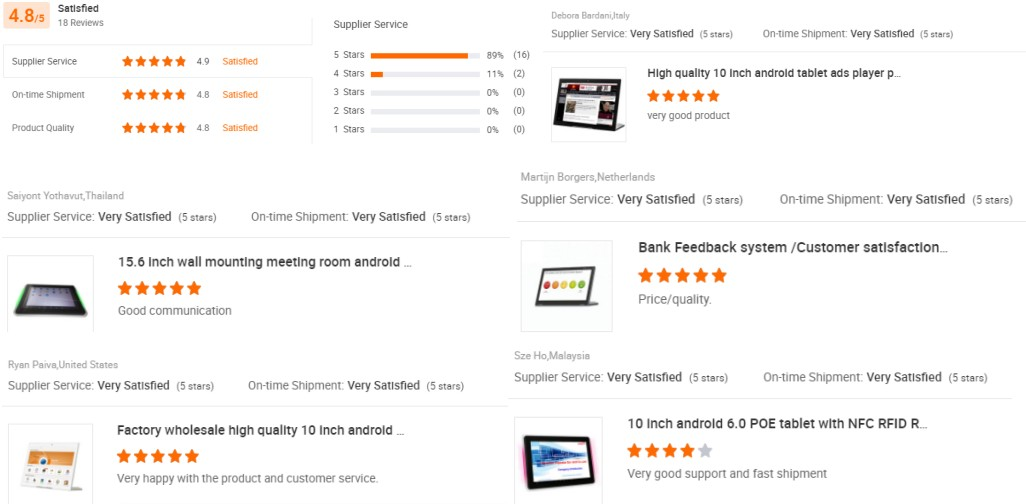This screenshot has height=504, width=1026.
Task: Click the Factory wholesale tablet product thumbnail
Action: [x=50, y=463]
